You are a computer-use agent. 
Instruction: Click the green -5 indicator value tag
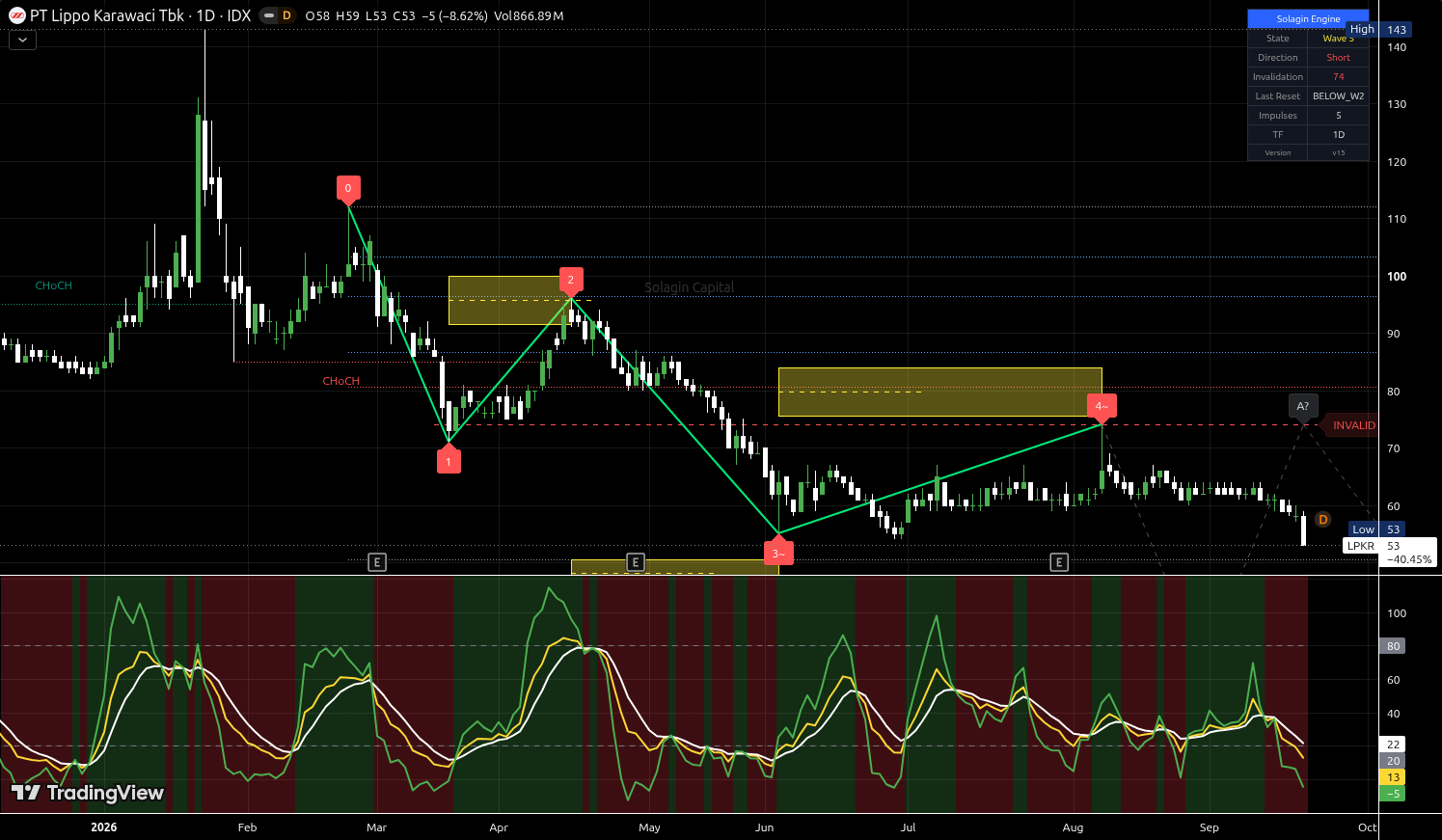click(x=1393, y=794)
